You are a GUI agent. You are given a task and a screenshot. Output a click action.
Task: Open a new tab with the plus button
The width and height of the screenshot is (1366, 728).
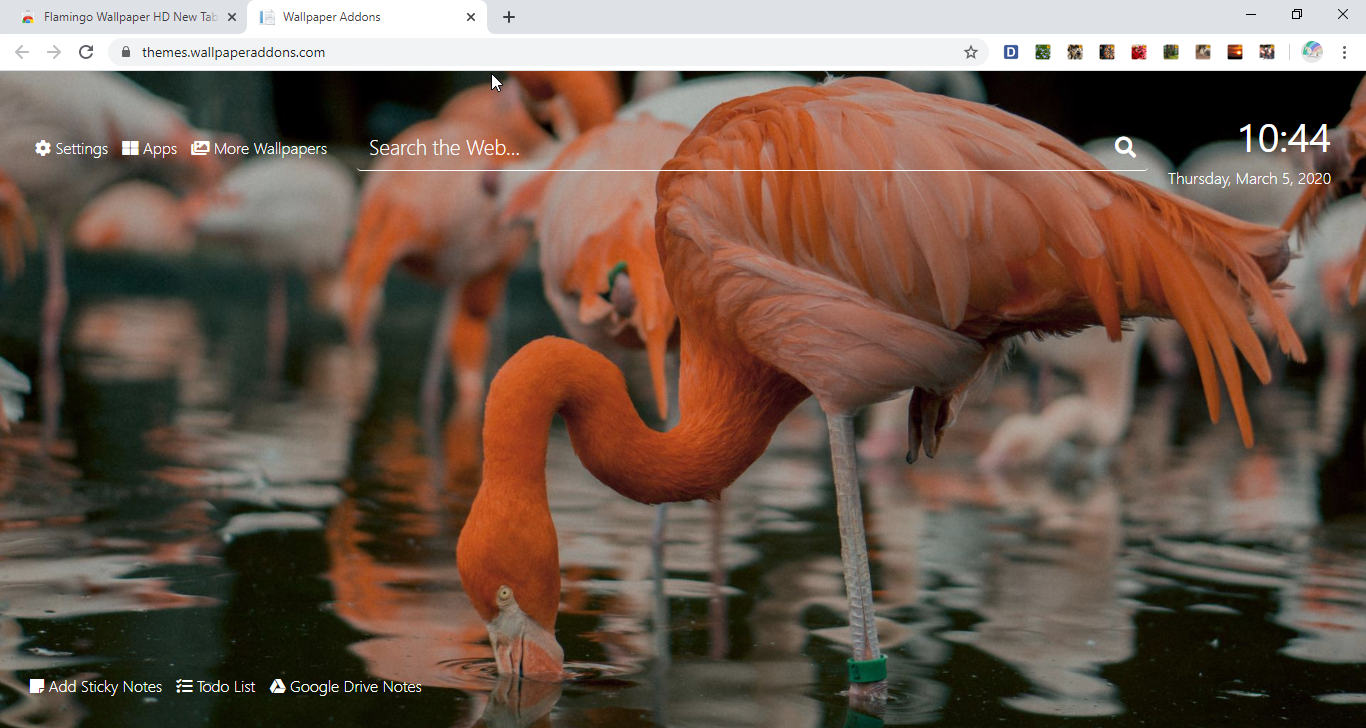pos(509,17)
